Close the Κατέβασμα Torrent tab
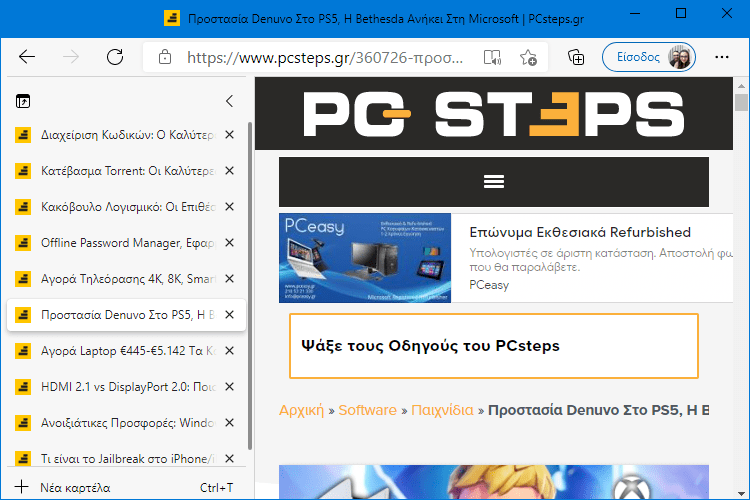Image resolution: width=750 pixels, height=500 pixels. pos(230,171)
